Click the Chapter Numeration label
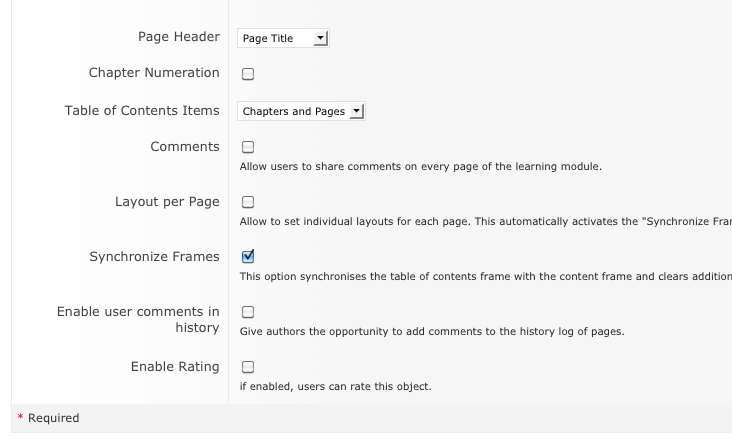Screen dimensions: 732x444 (x=153, y=73)
